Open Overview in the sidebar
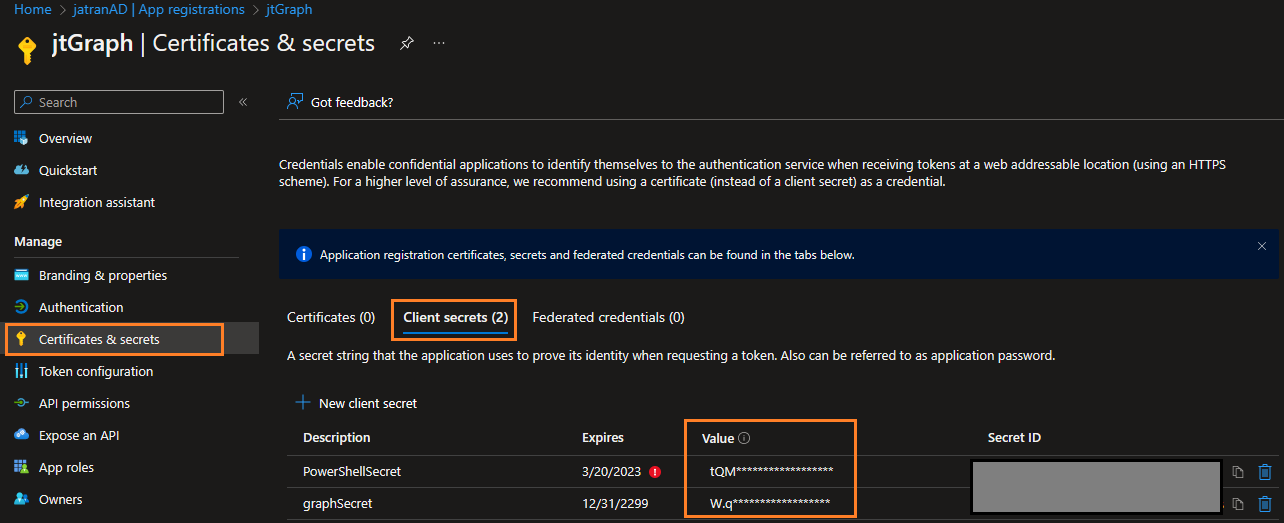This screenshot has height=523, width=1284. (x=65, y=138)
